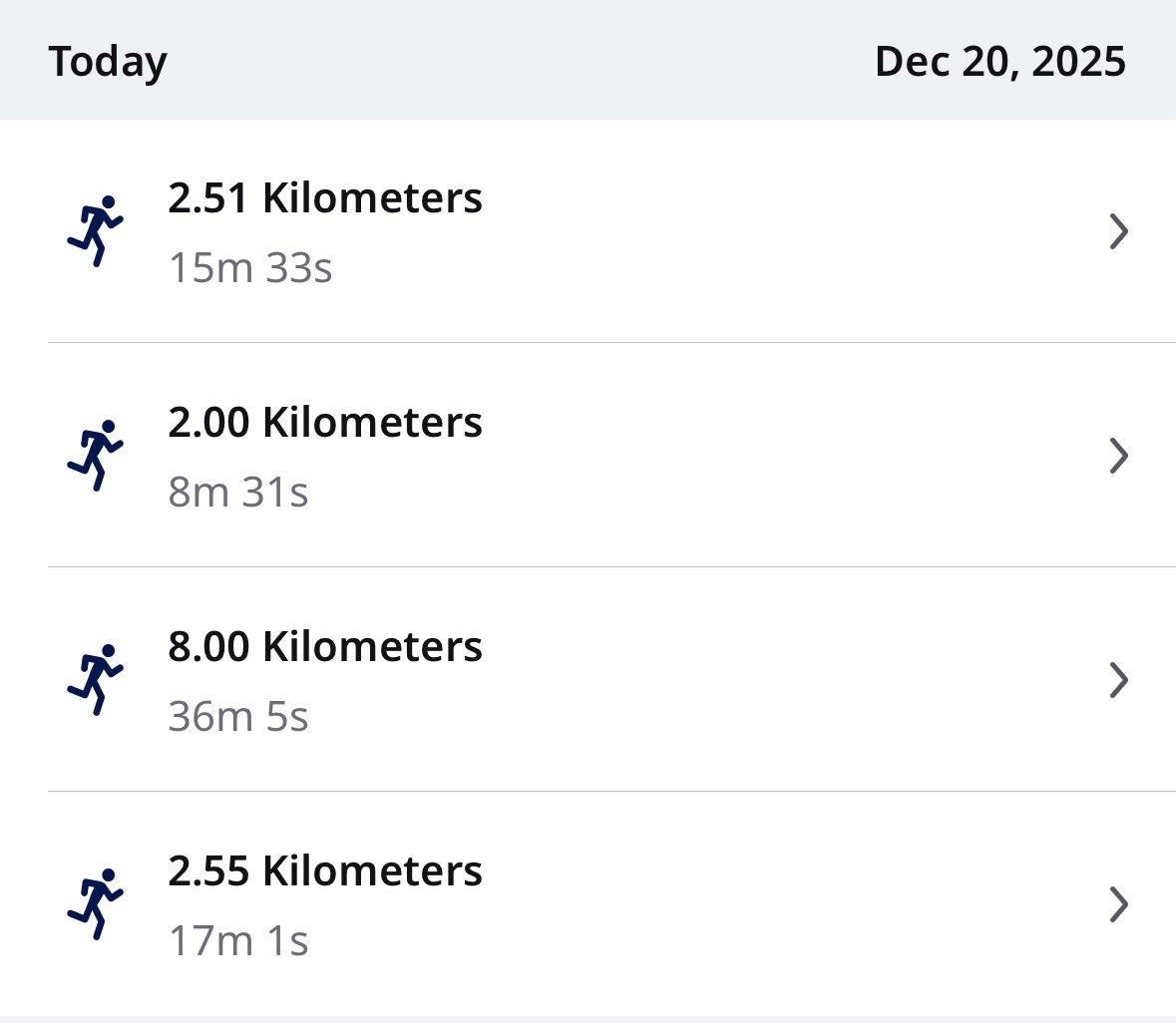Screen dimensions: 1176x1023
Task: Expand the 2.55 Kilometers run chevron
Action: [1118, 903]
